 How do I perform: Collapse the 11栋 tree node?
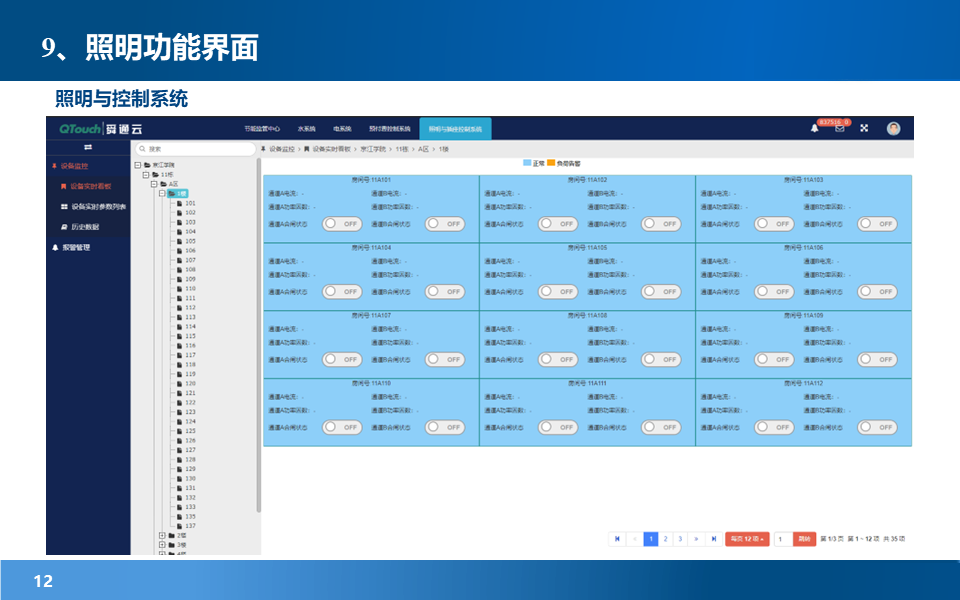click(x=146, y=174)
